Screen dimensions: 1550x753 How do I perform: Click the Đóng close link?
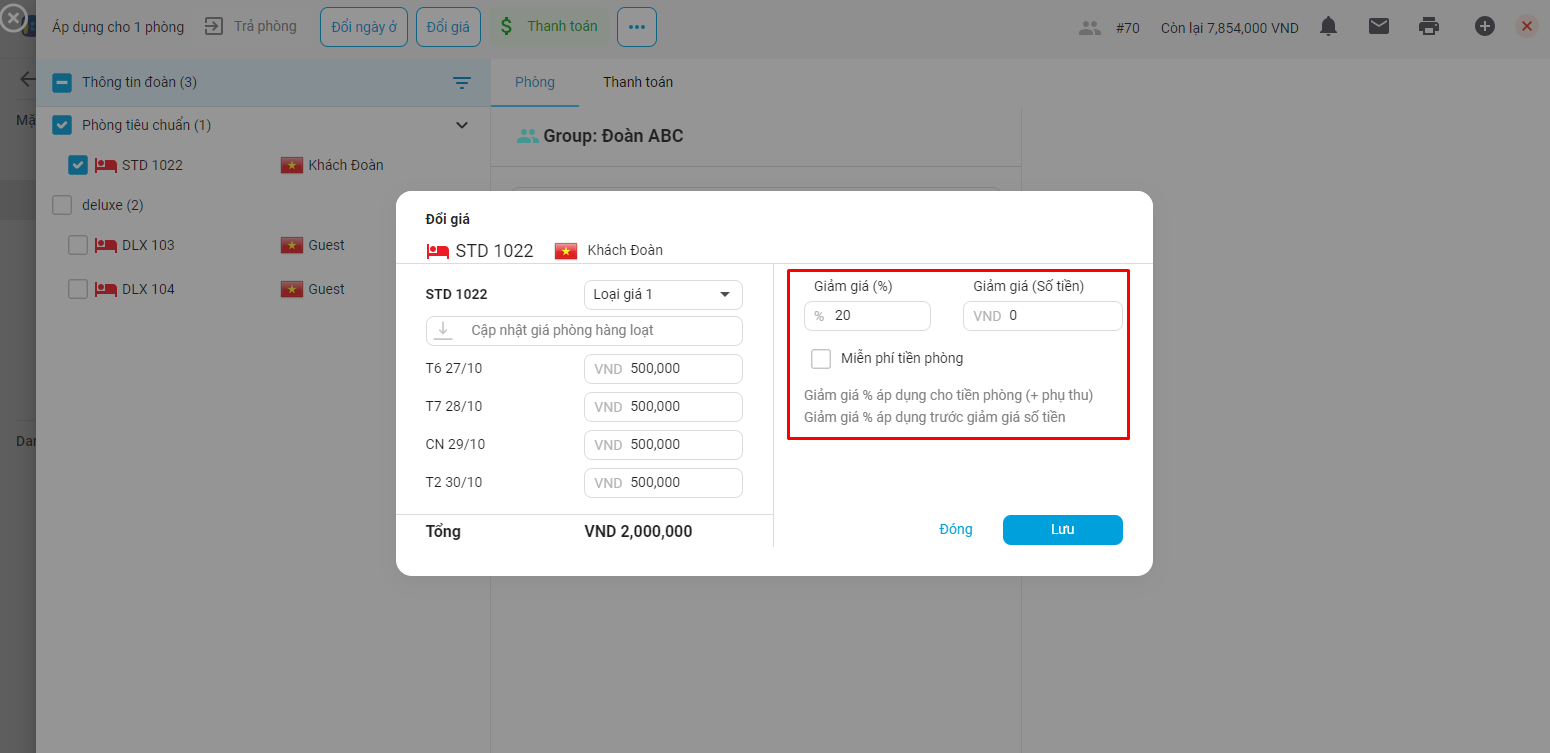(x=956, y=530)
